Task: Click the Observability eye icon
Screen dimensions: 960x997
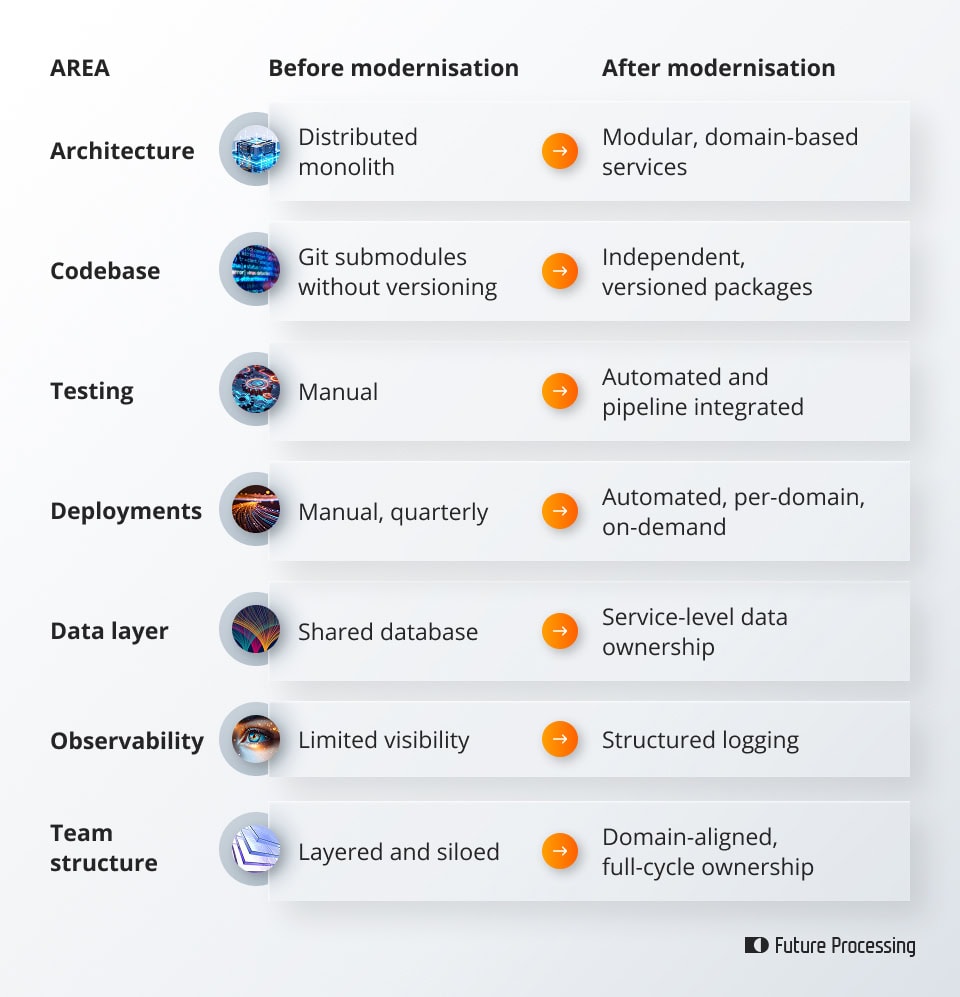Action: click(255, 739)
